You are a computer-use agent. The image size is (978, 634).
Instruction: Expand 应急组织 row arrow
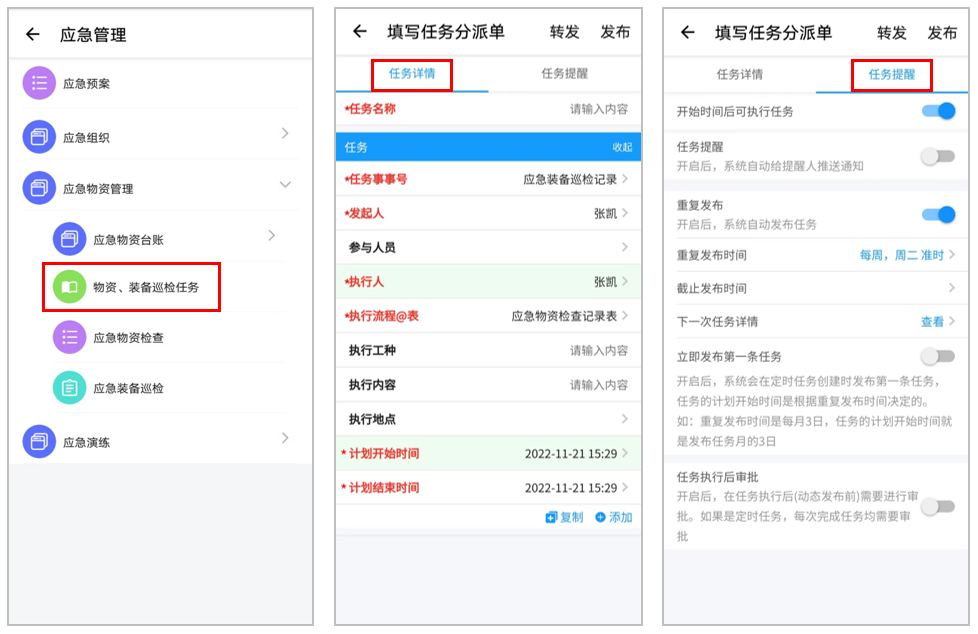[285, 134]
